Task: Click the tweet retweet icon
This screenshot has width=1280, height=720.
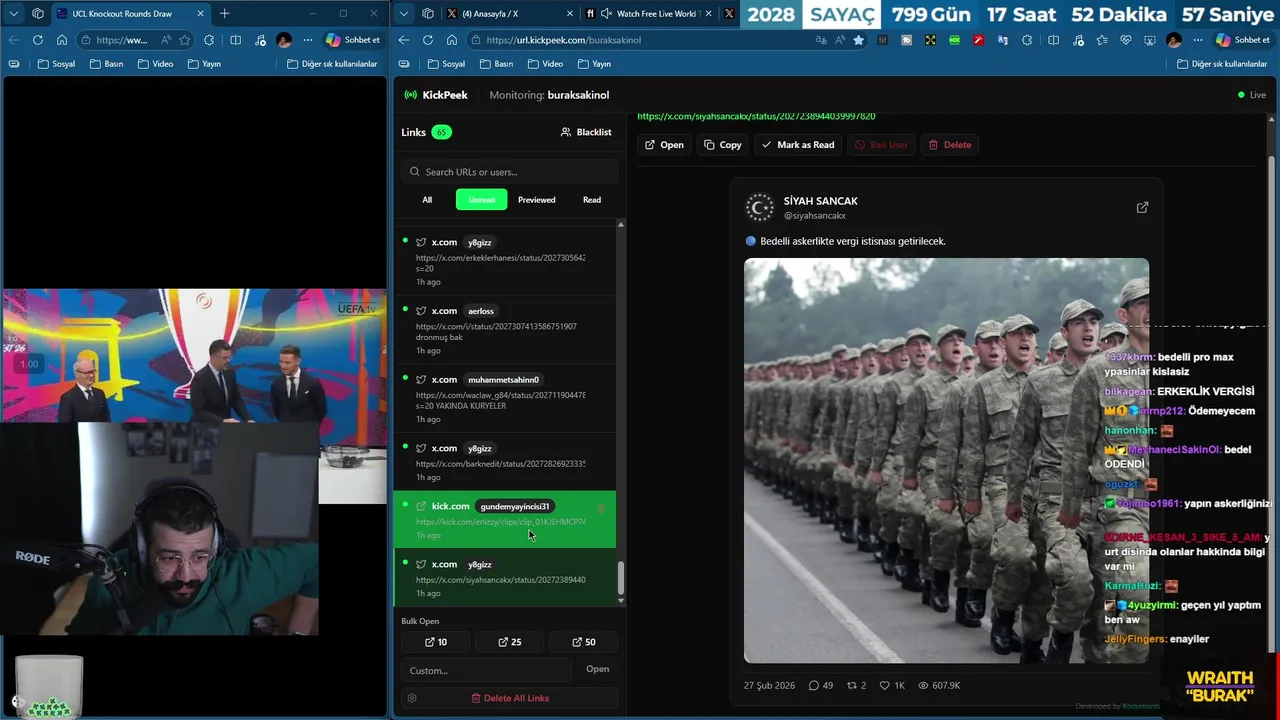Action: 852,685
